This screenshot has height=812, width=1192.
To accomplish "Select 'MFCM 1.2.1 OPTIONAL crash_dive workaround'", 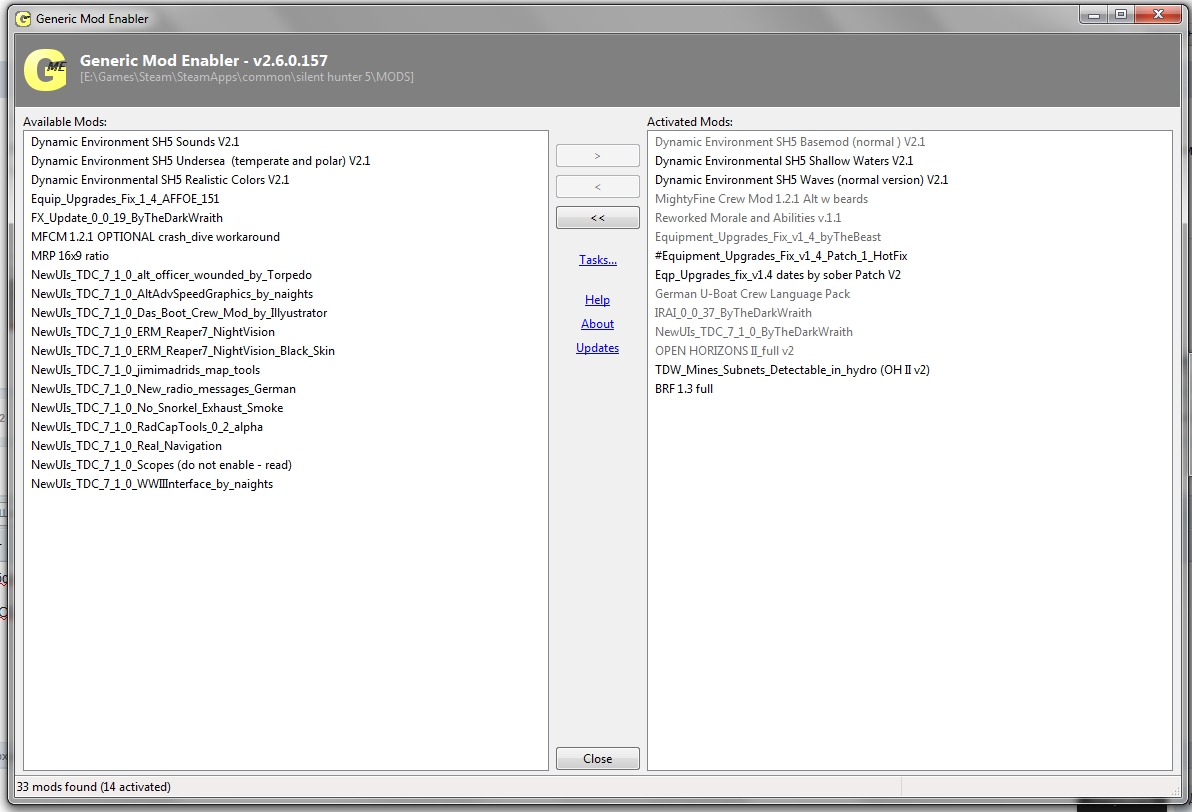I will 156,237.
